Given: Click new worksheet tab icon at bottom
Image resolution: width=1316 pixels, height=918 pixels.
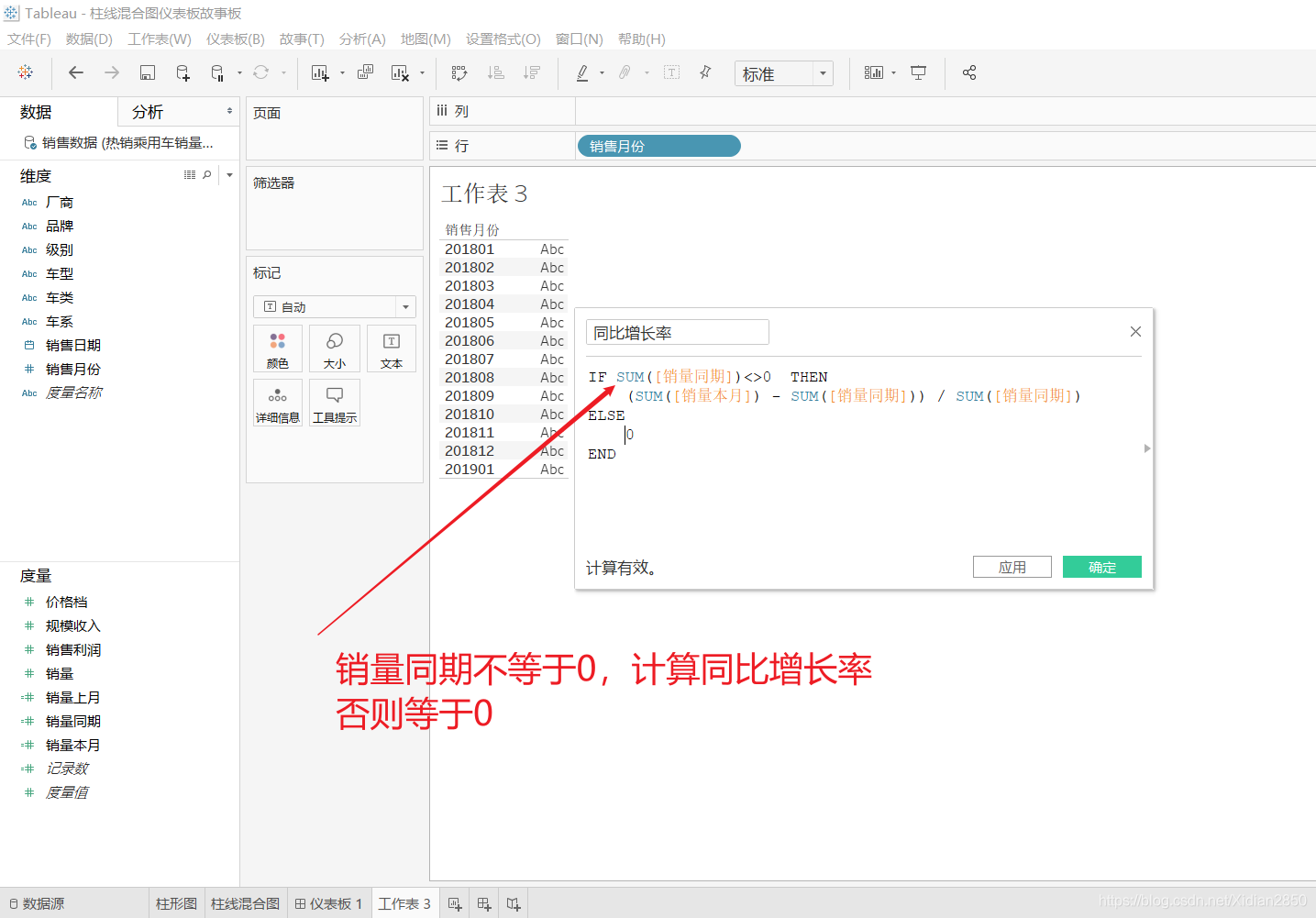Looking at the screenshot, I should pyautogui.click(x=455, y=904).
